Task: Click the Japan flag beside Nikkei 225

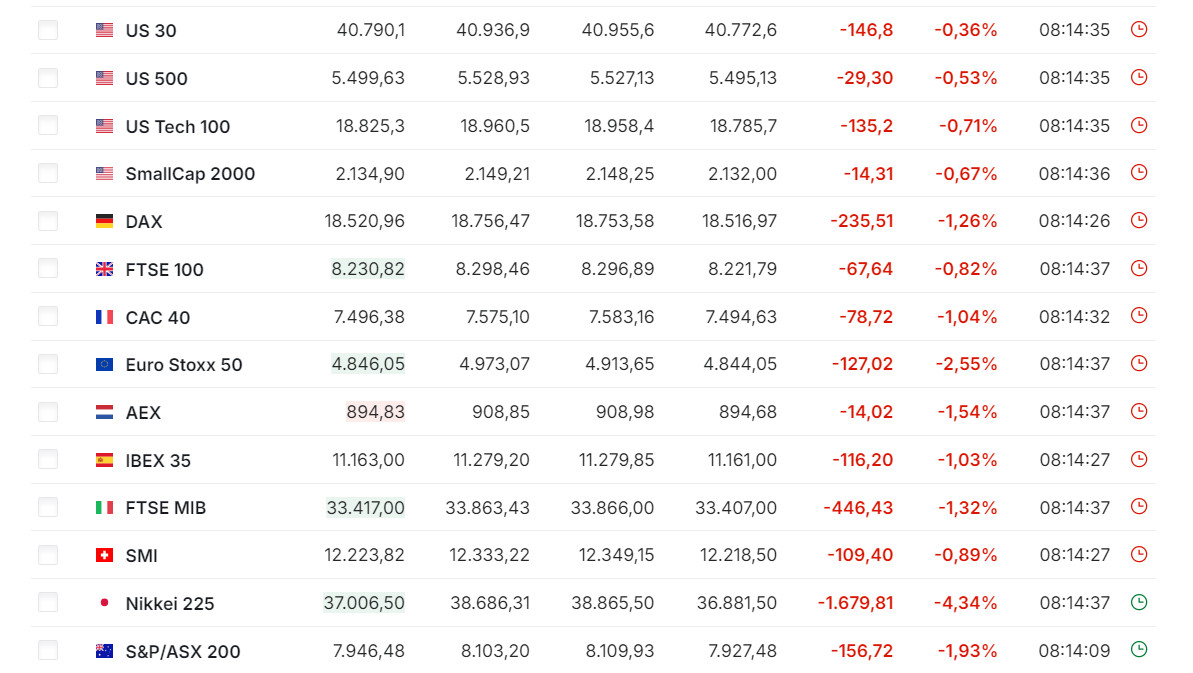Action: (104, 603)
